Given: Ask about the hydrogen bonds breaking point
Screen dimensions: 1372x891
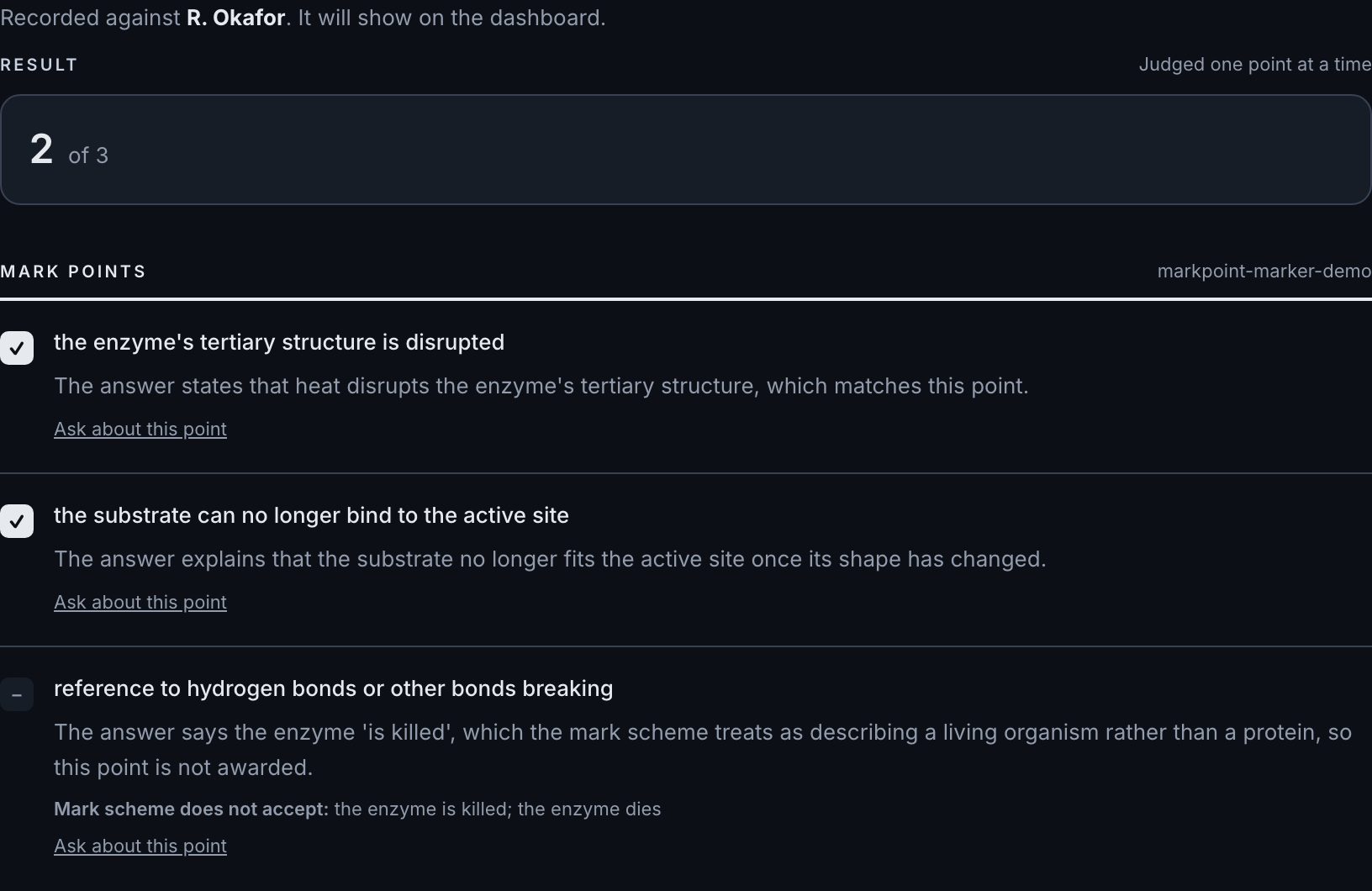Looking at the screenshot, I should [x=140, y=846].
